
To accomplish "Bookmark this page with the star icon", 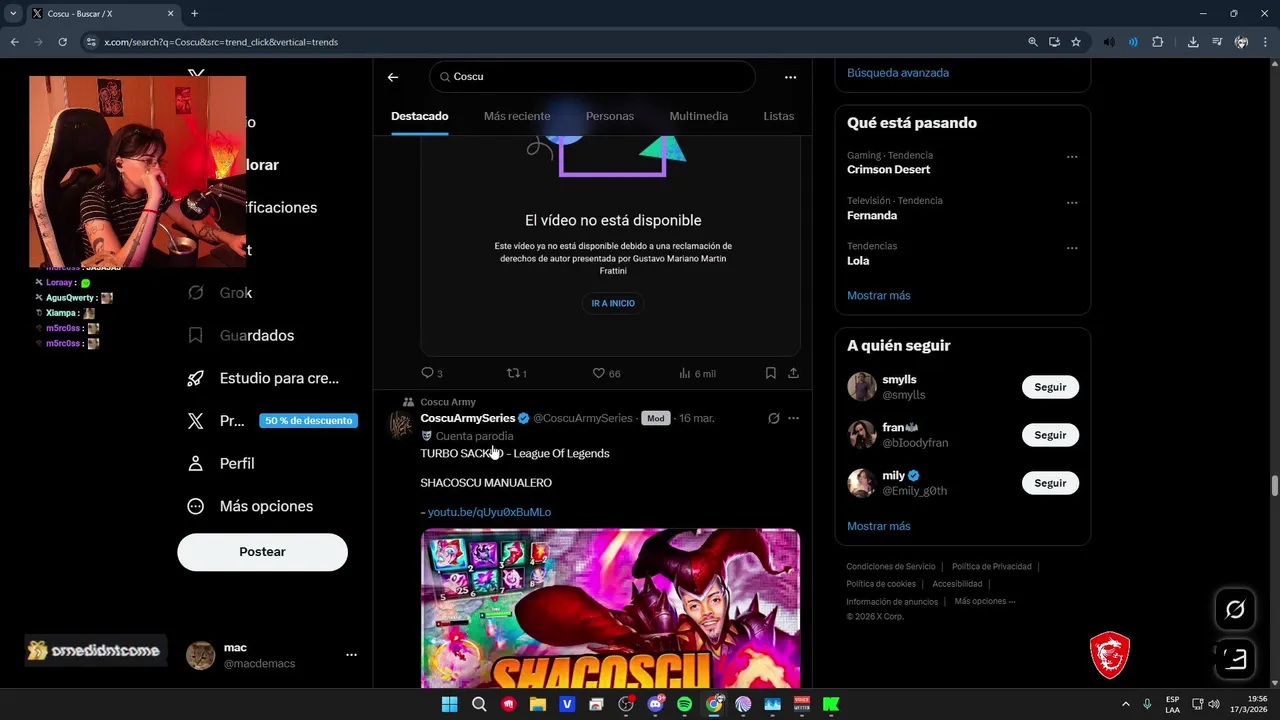I will click(1076, 42).
